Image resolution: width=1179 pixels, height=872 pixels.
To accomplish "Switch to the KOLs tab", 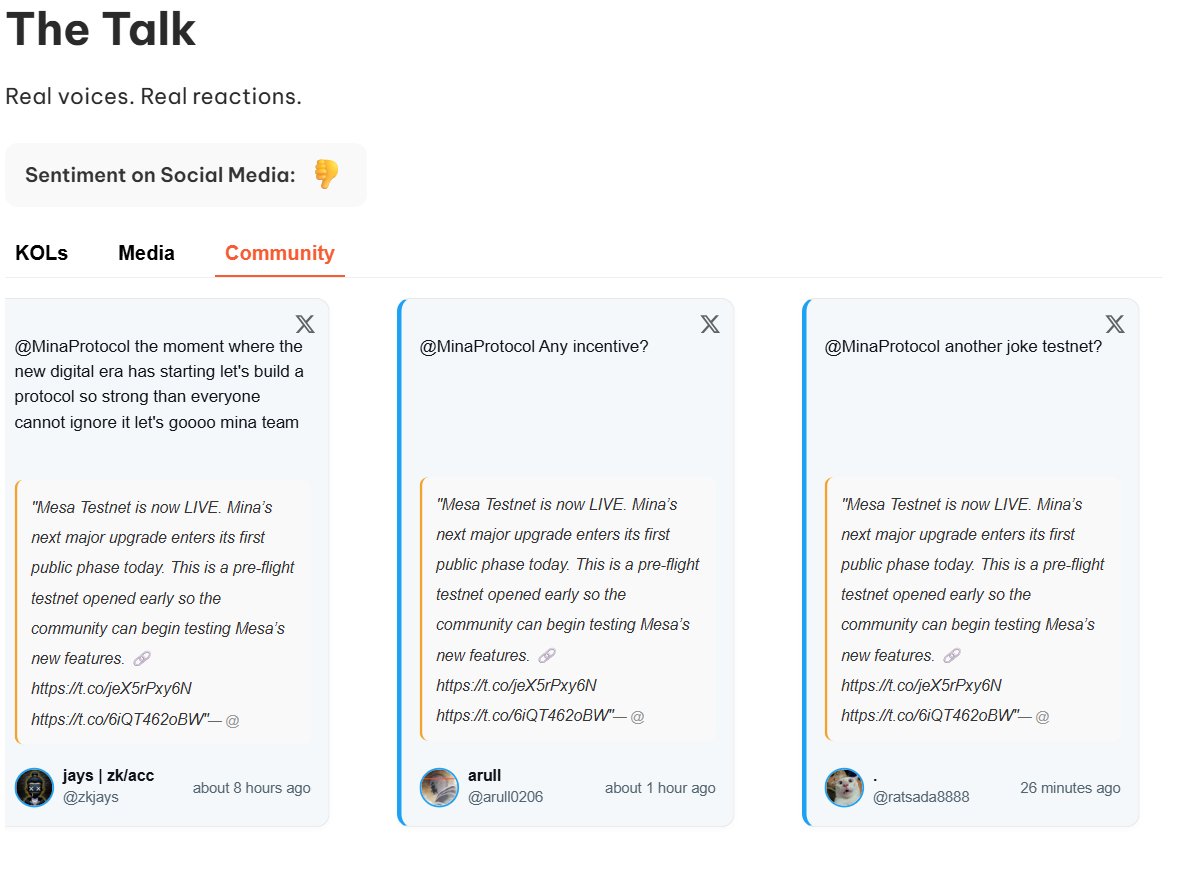I will click(x=42, y=253).
